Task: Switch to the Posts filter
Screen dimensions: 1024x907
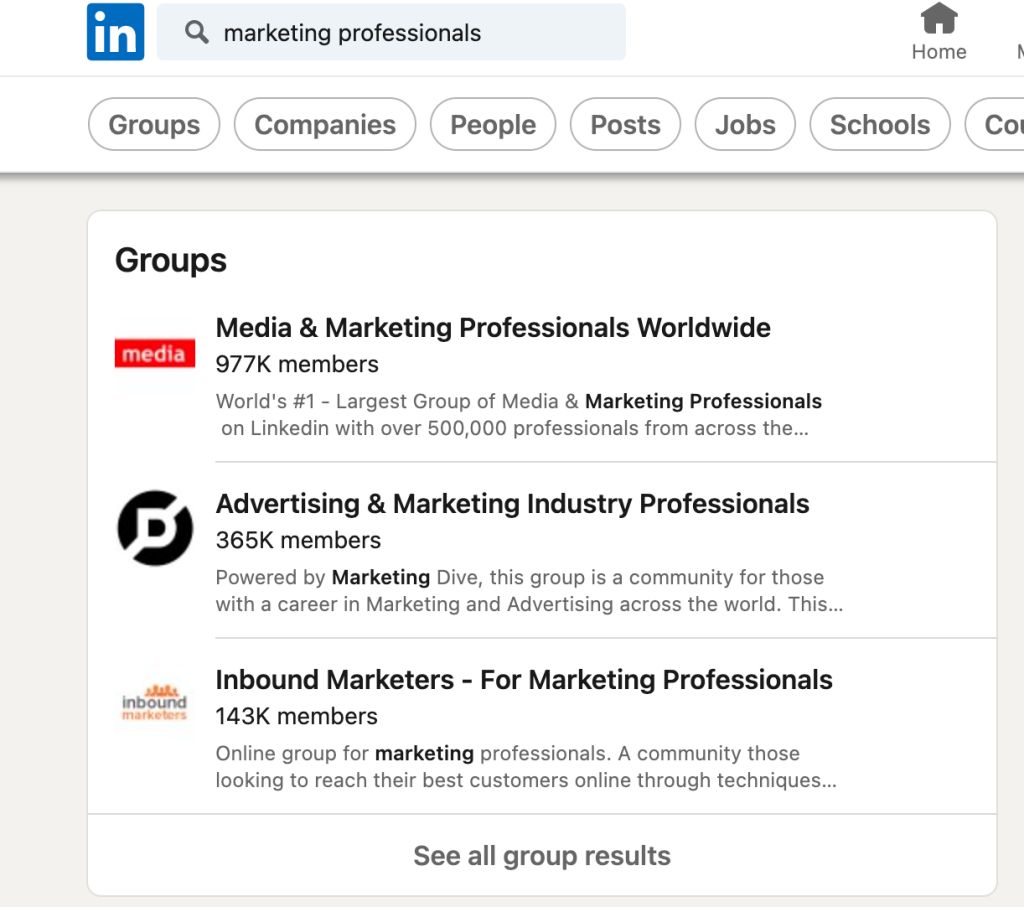Action: click(x=625, y=125)
